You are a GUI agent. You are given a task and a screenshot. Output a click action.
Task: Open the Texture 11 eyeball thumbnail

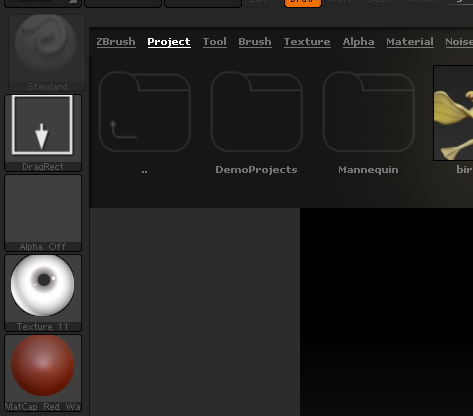click(x=43, y=293)
